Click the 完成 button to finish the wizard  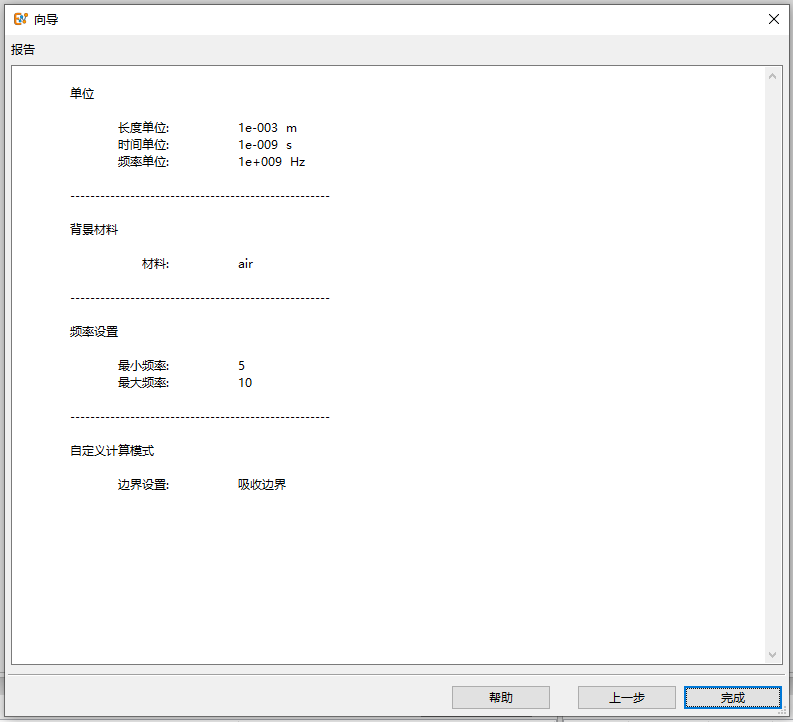tap(732, 698)
